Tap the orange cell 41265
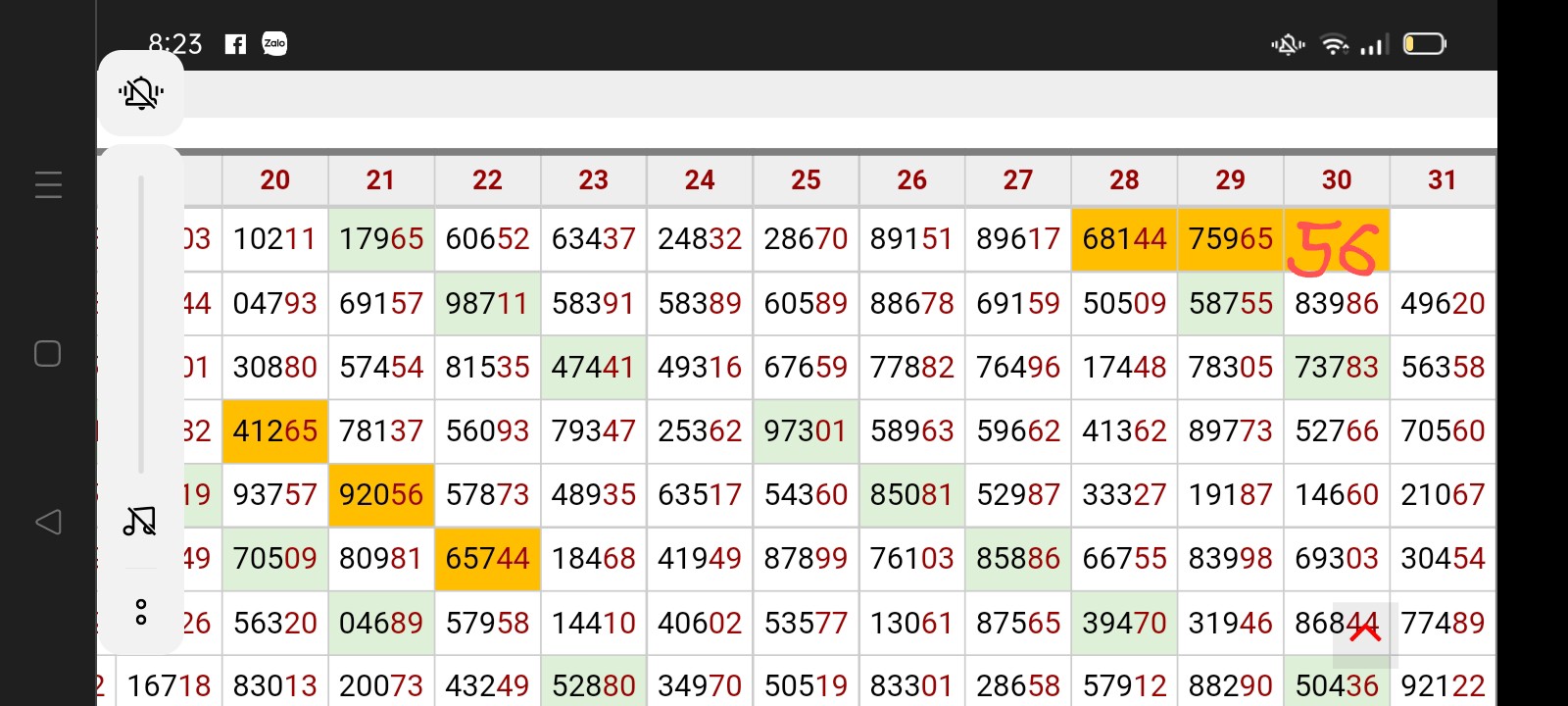The width and height of the screenshot is (1568, 706). click(275, 431)
